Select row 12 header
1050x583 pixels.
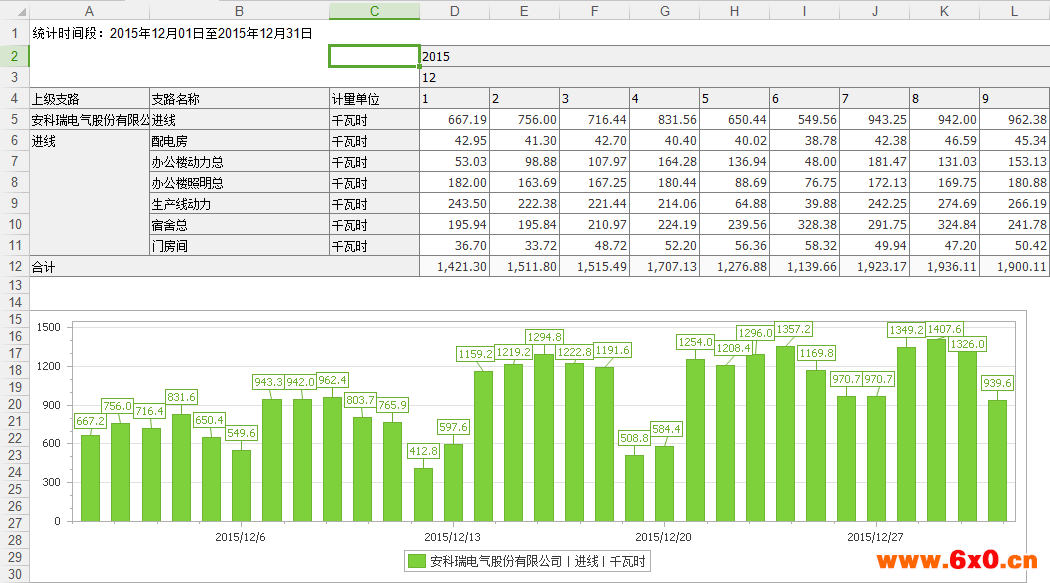coord(14,266)
